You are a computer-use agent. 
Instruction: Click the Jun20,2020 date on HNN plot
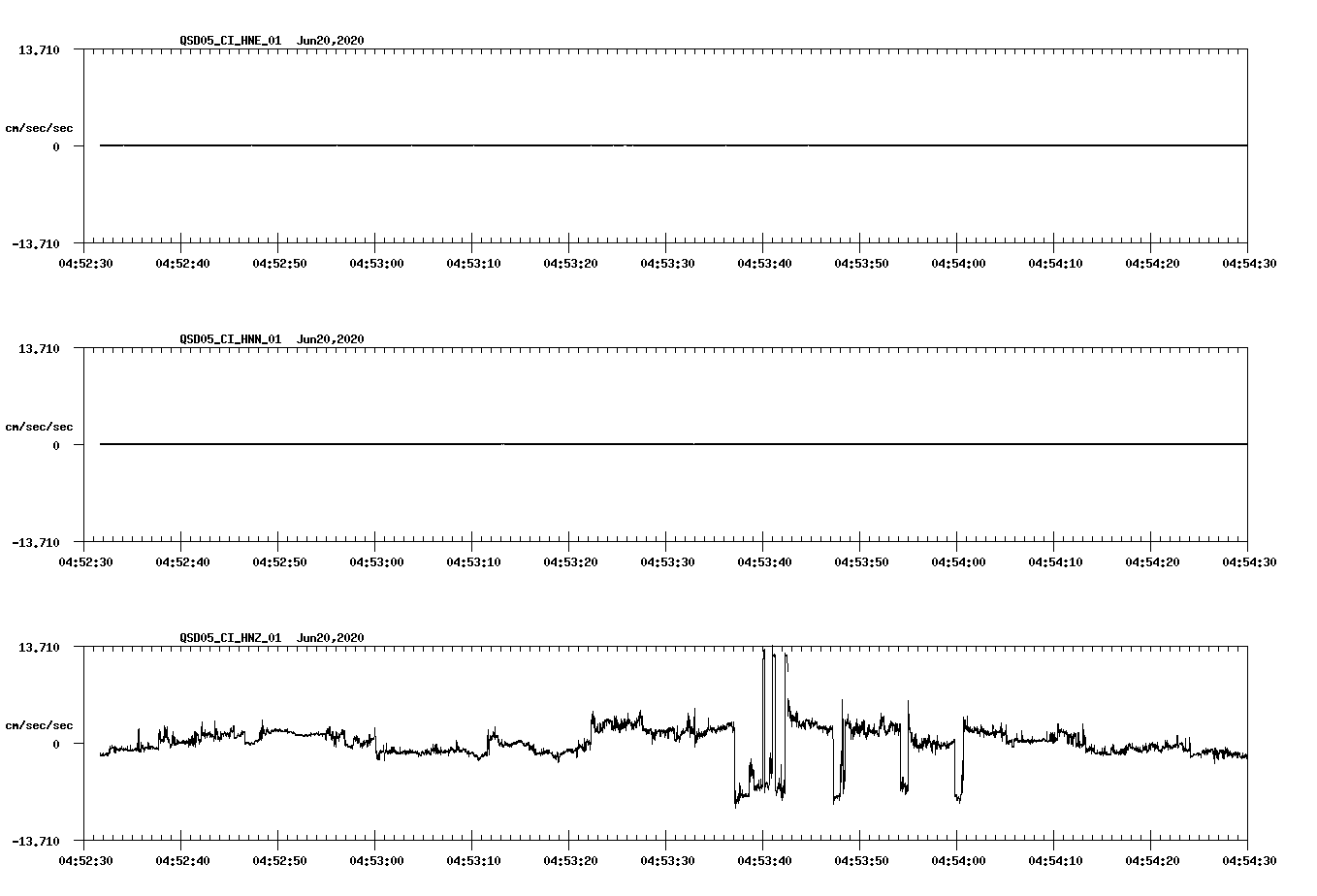click(330, 339)
